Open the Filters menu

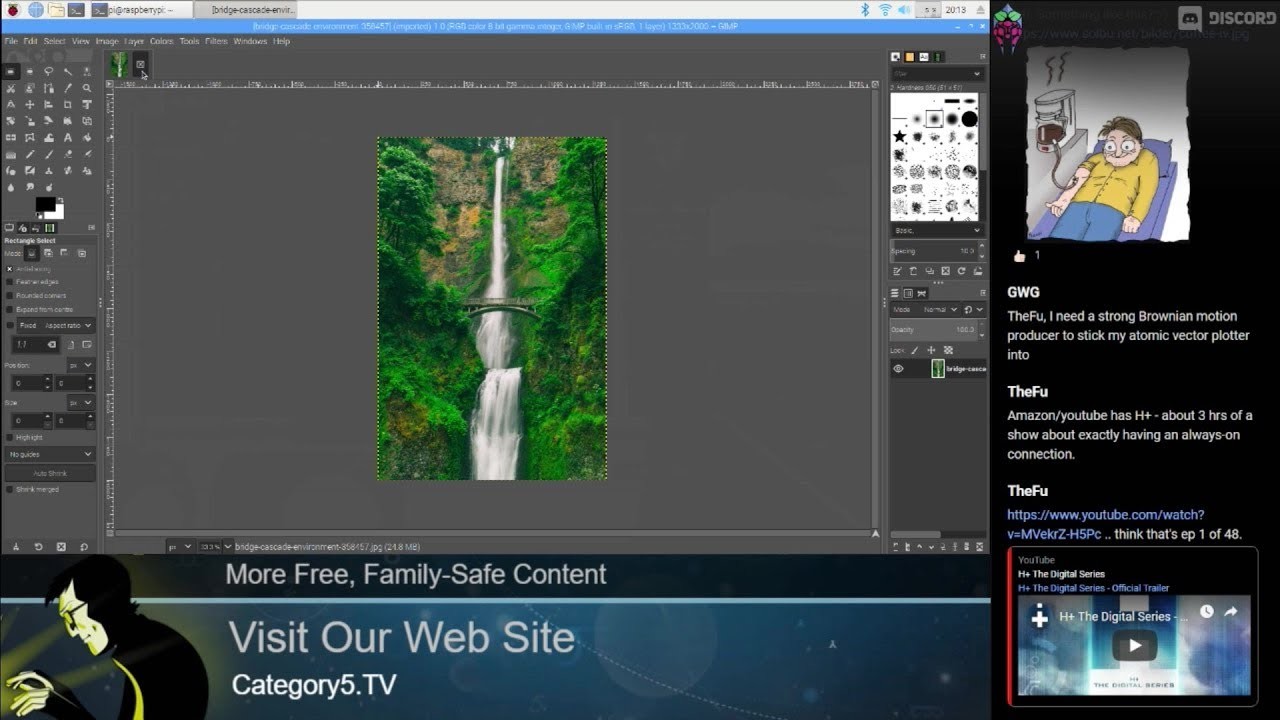tap(216, 41)
